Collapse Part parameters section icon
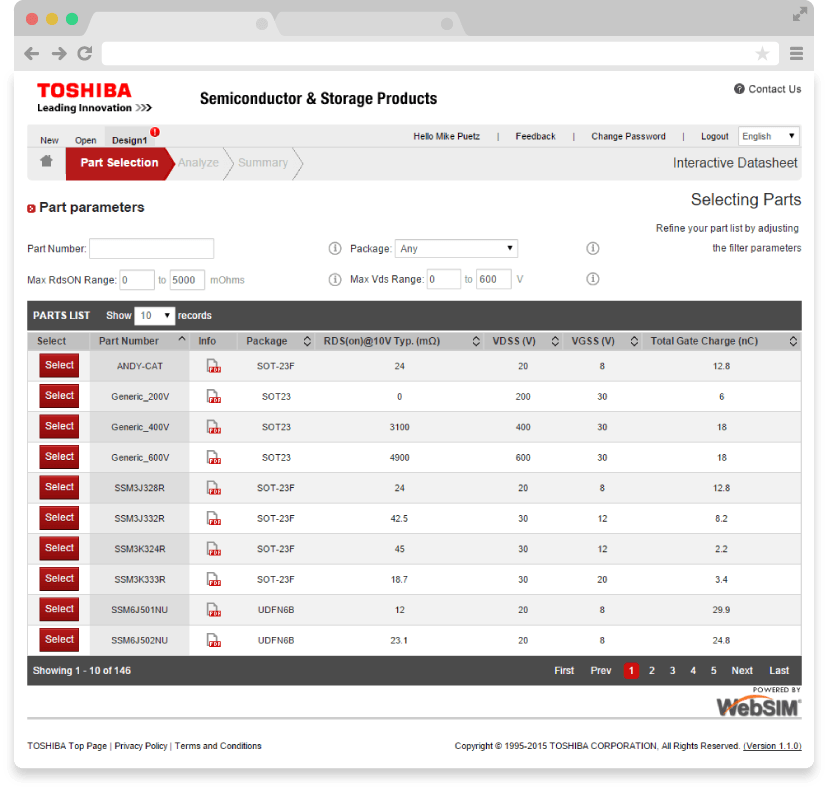This screenshot has width=827, height=792. point(31,209)
